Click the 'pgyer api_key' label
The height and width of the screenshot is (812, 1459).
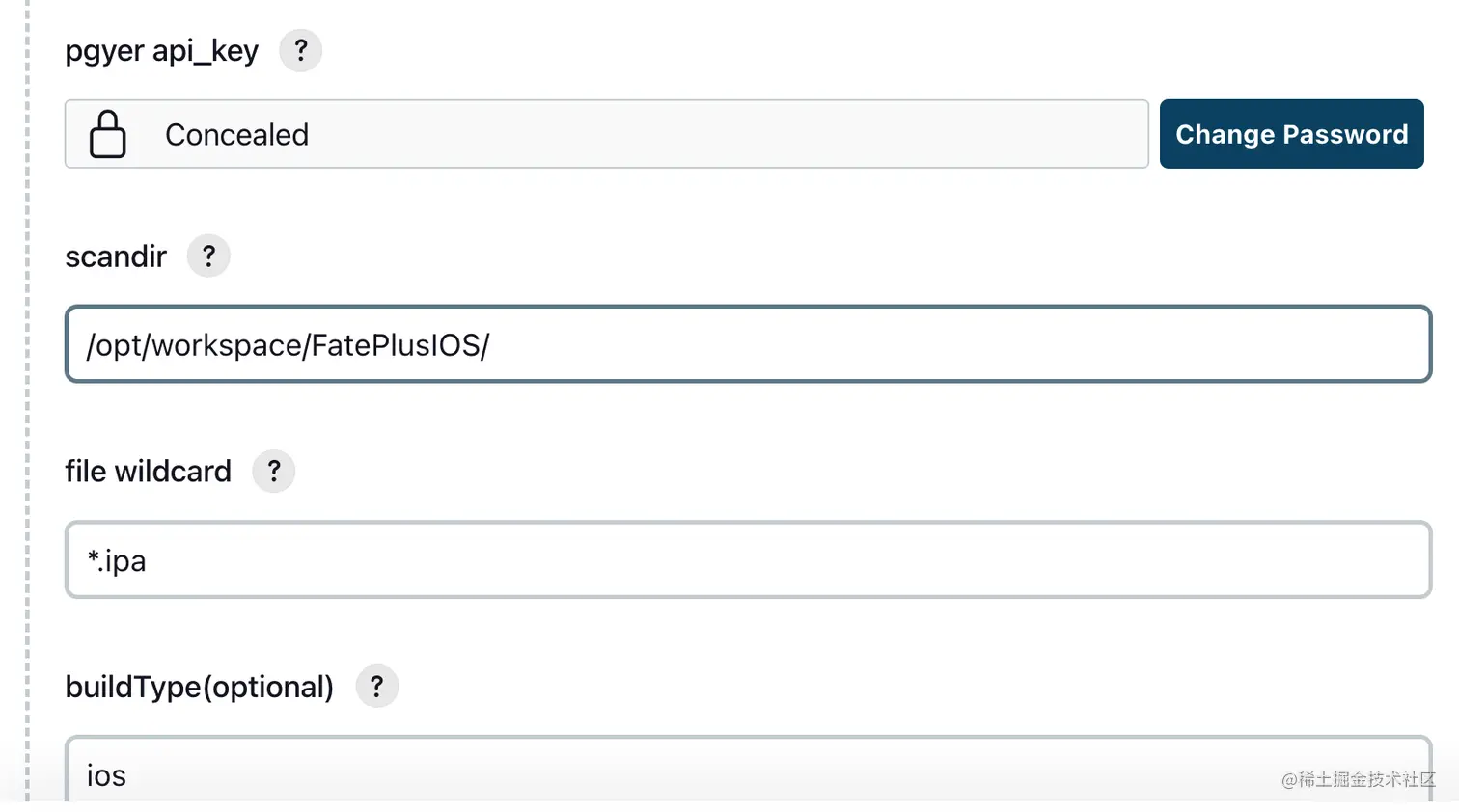pos(161,51)
